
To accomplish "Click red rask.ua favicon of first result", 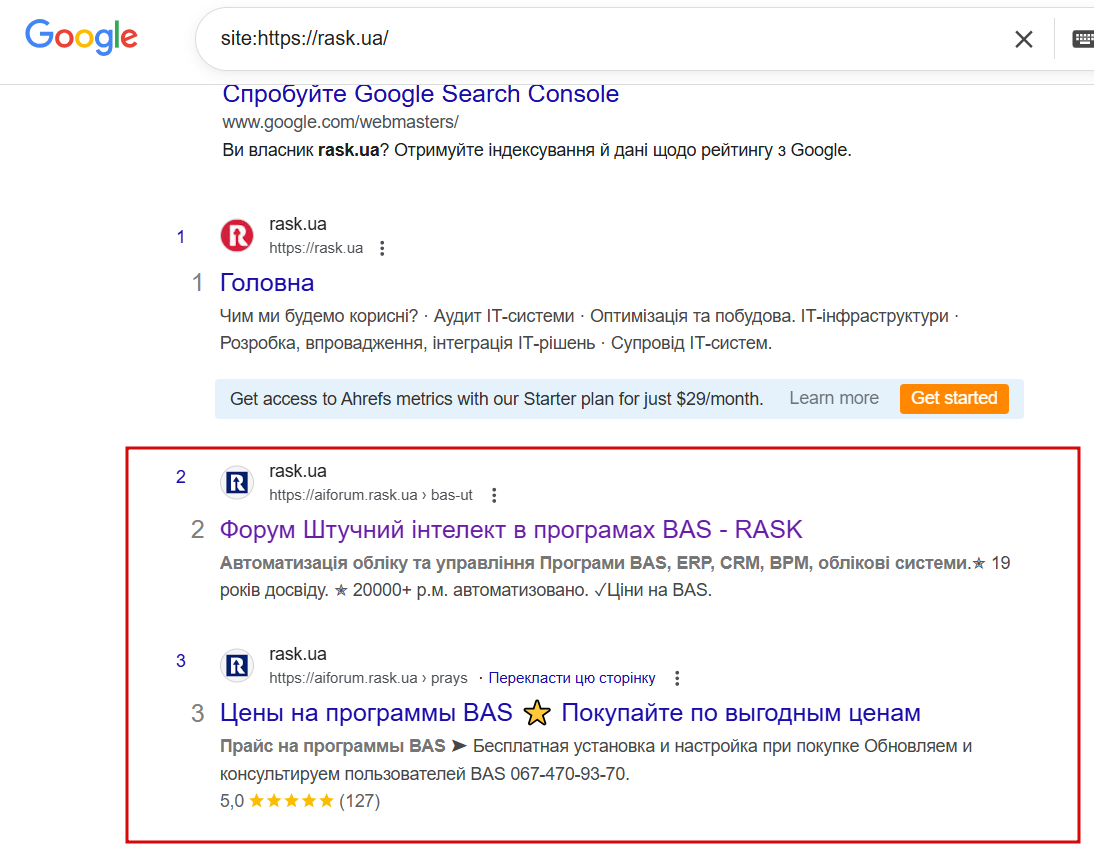I will (x=237, y=236).
